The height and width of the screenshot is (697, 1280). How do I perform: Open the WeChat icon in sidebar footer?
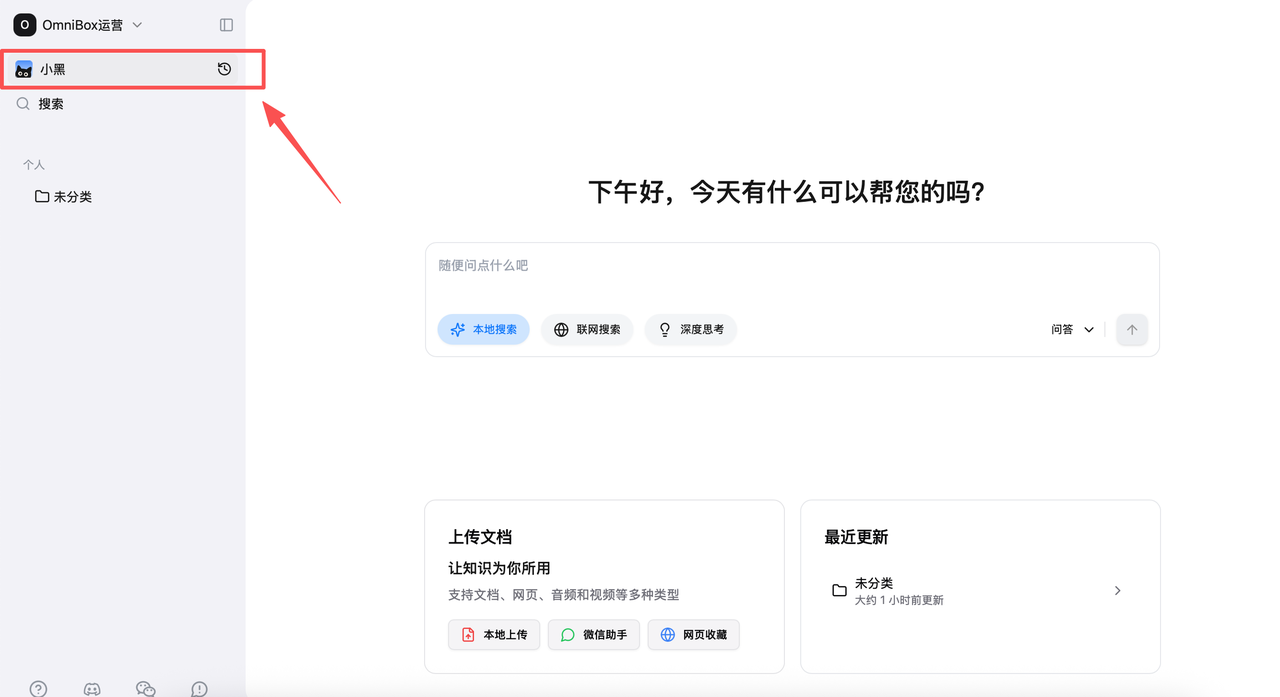point(146,688)
